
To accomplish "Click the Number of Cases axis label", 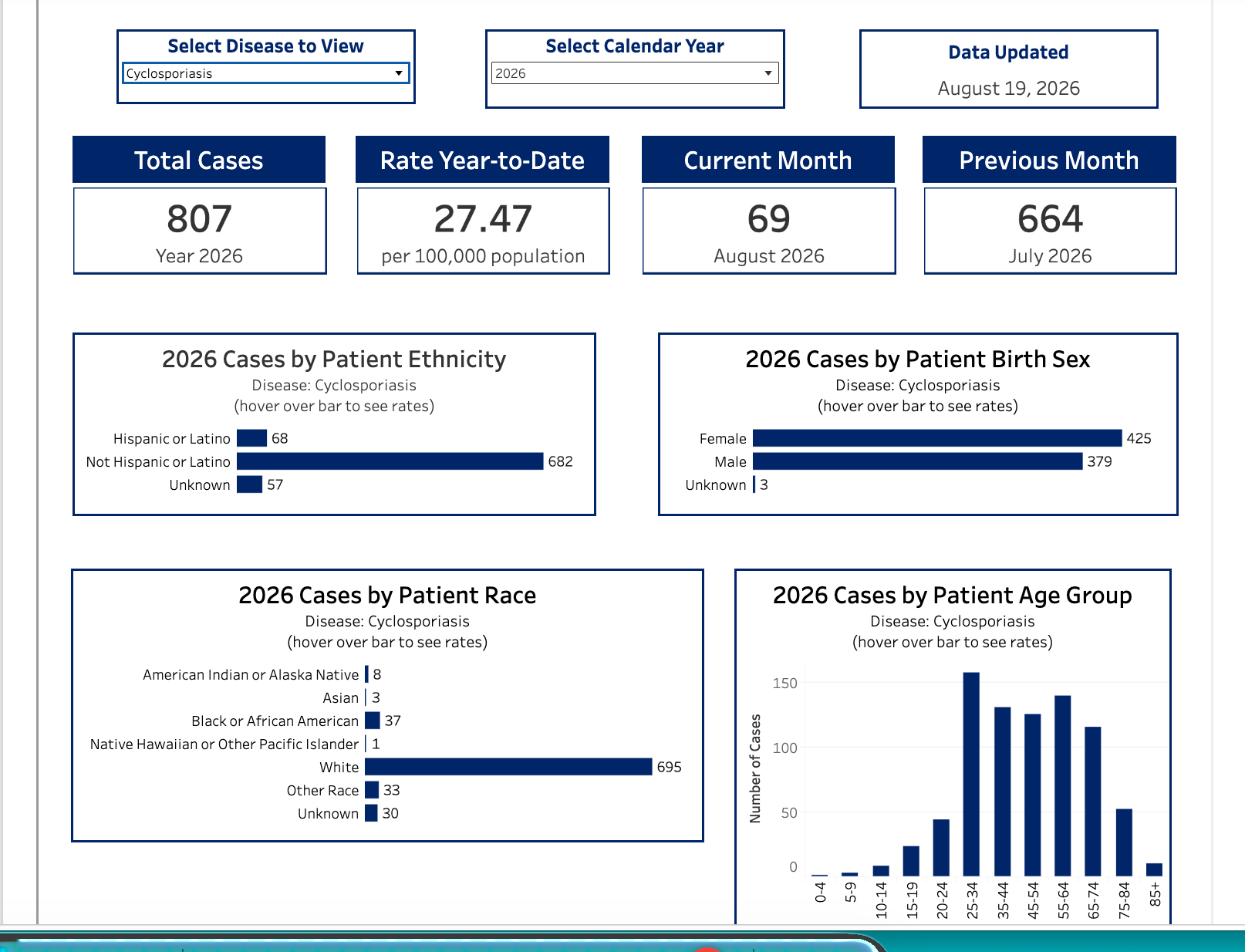I will (755, 768).
